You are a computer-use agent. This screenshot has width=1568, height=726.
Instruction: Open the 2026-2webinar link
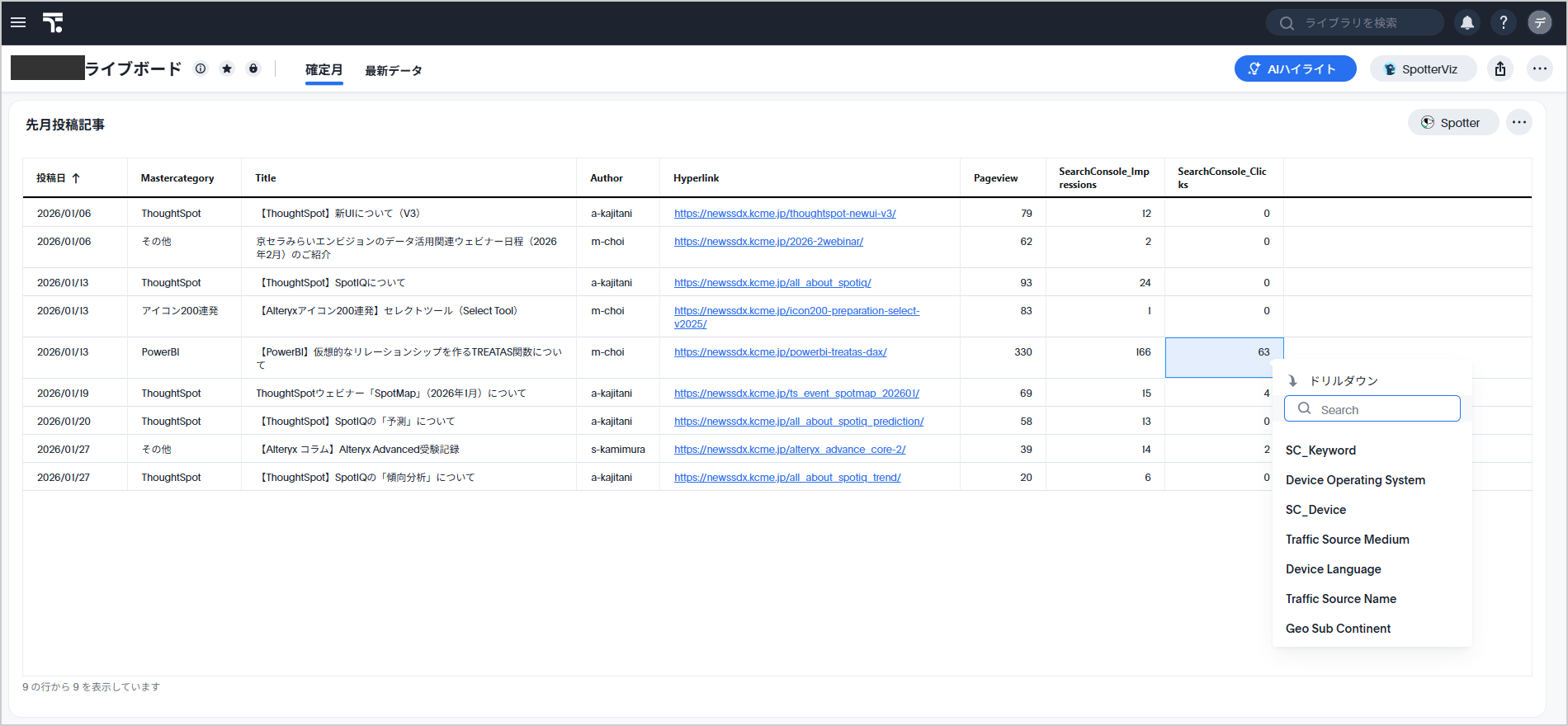click(768, 242)
